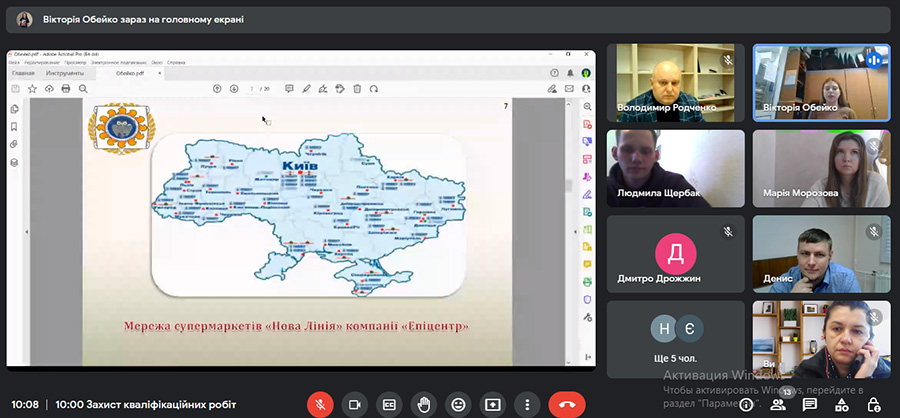Rotate page with the rotate icon
The width and height of the screenshot is (900, 418).
[x=374, y=88]
